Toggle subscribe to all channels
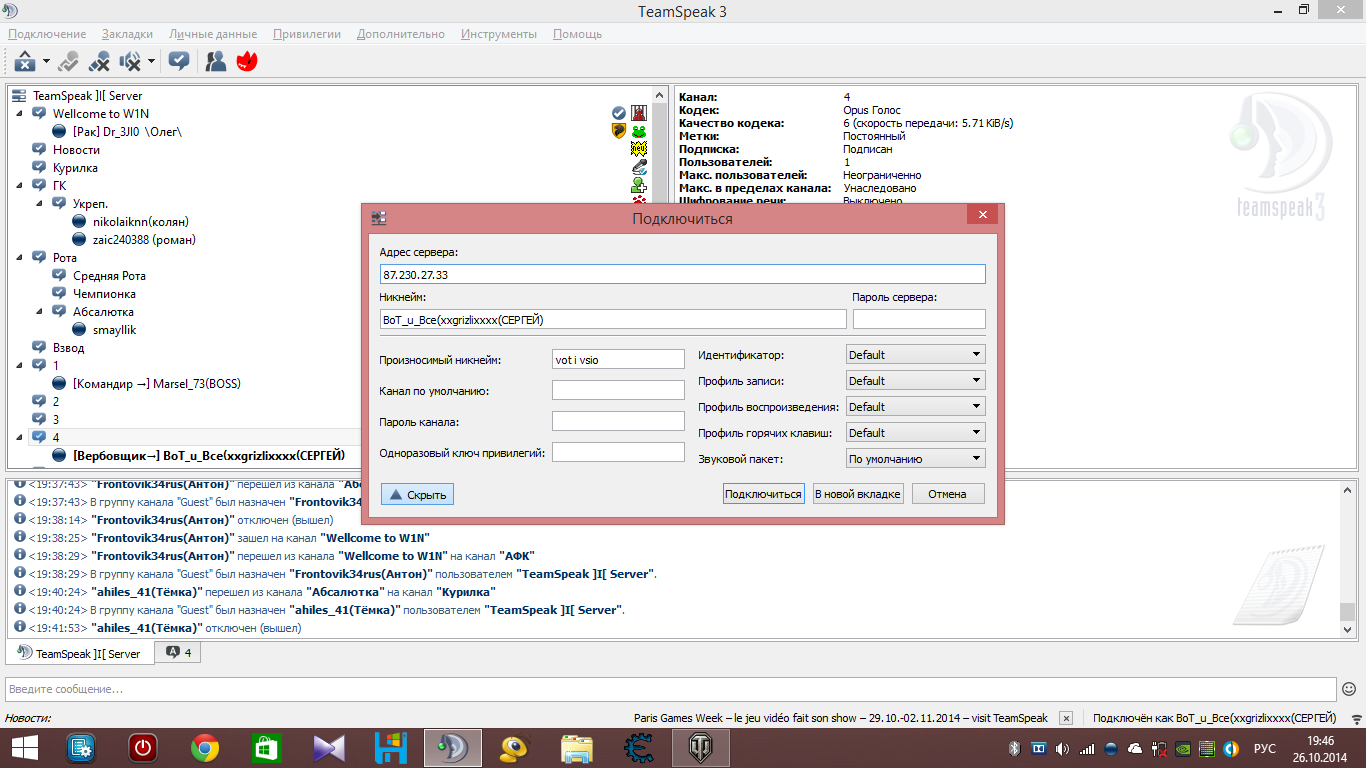The image size is (1366, 768). coord(179,61)
